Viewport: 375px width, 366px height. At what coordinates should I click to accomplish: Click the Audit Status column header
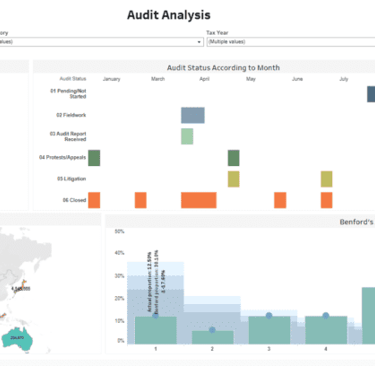[x=73, y=79]
